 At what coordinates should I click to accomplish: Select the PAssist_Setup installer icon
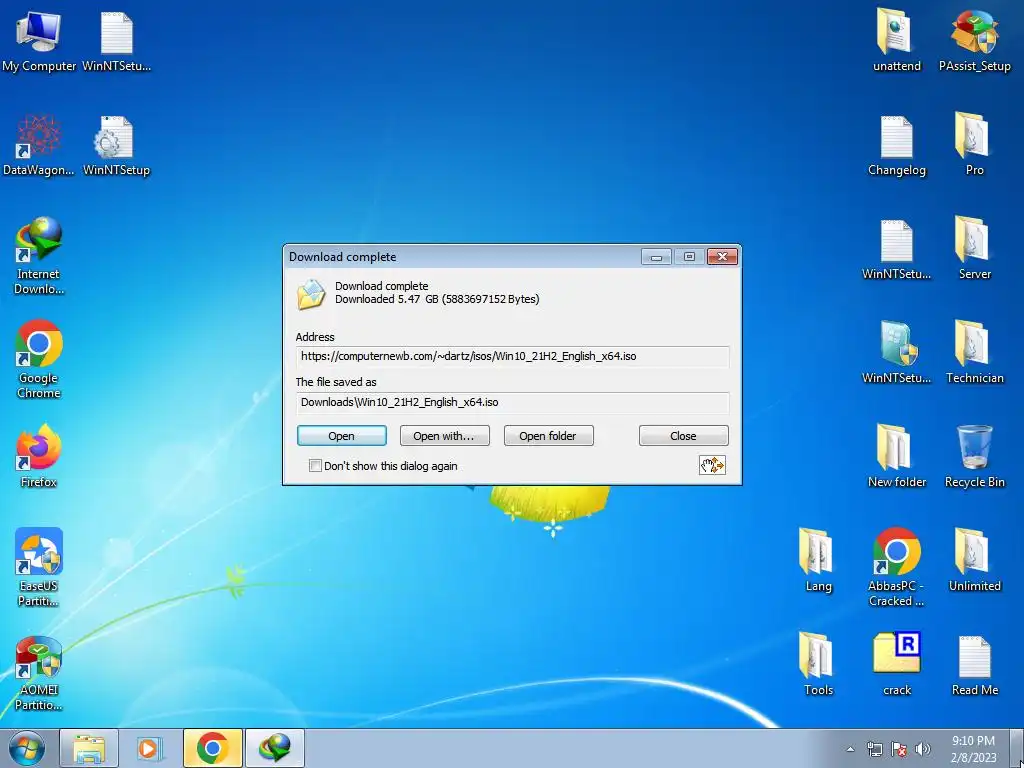974,40
